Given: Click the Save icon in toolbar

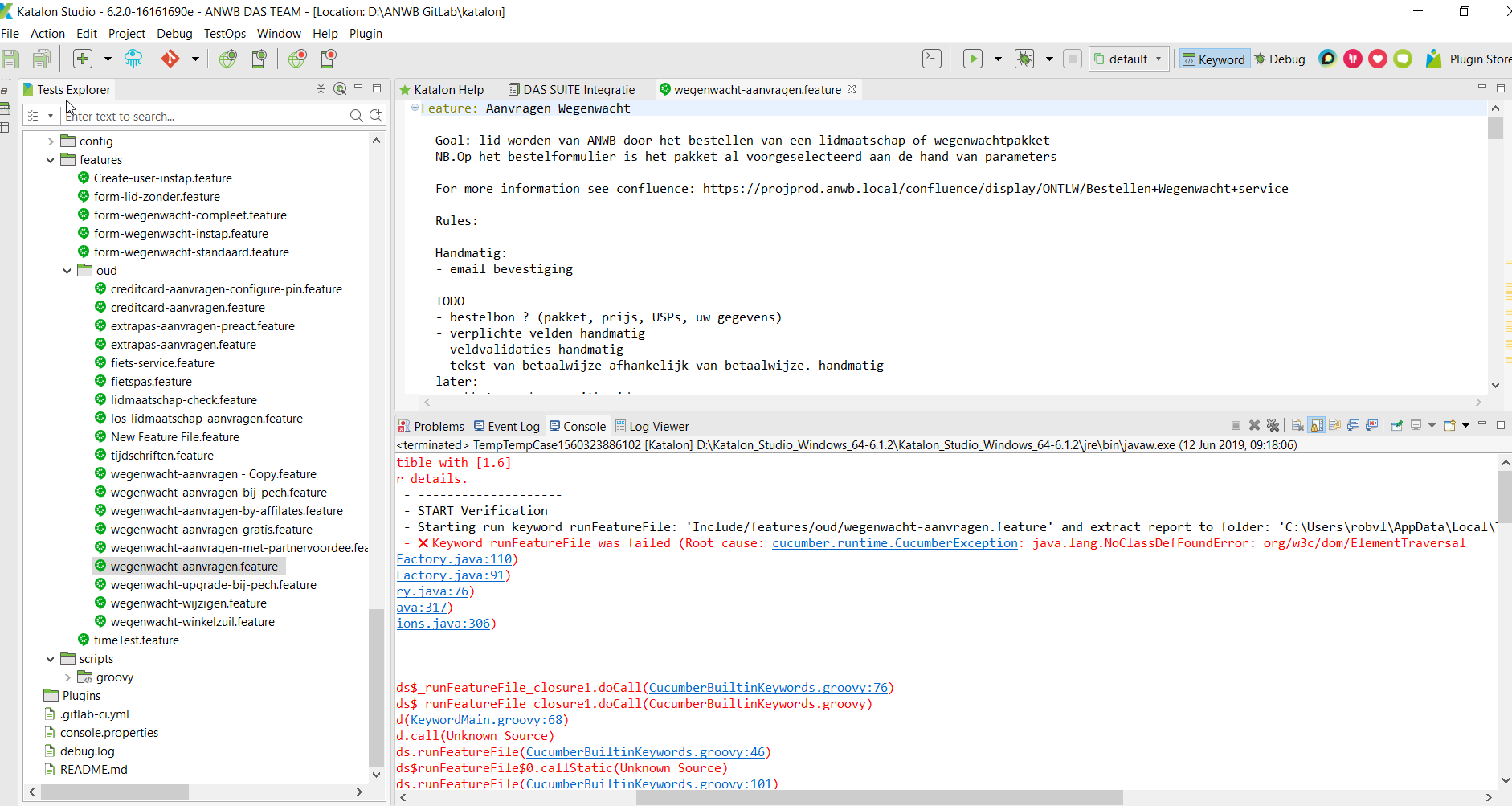Looking at the screenshot, I should 10,59.
